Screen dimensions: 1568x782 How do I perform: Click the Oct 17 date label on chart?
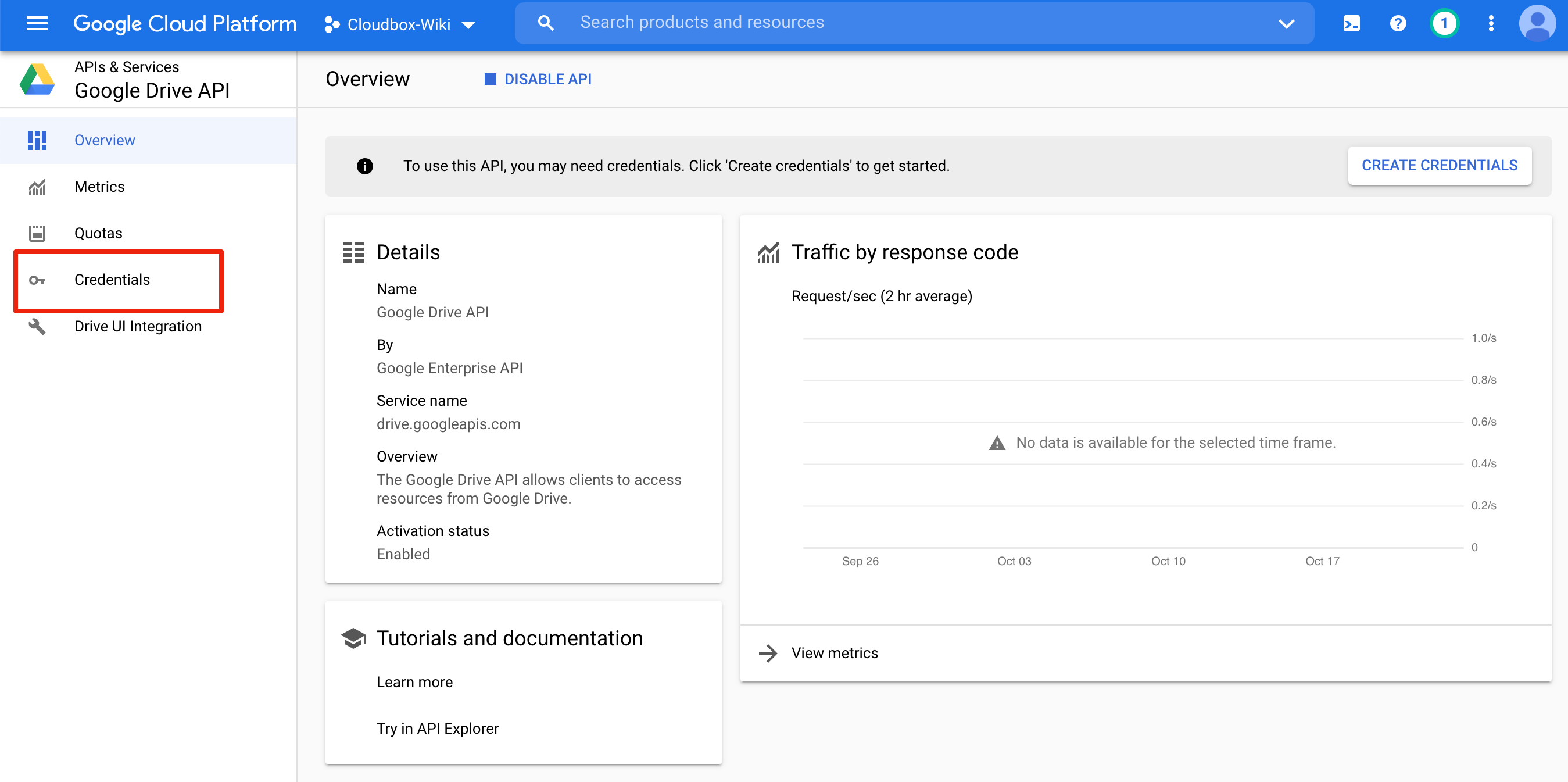(1322, 562)
